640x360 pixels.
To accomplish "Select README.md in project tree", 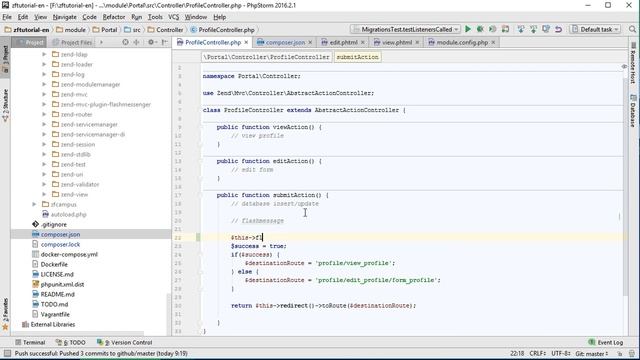I will coord(58,294).
